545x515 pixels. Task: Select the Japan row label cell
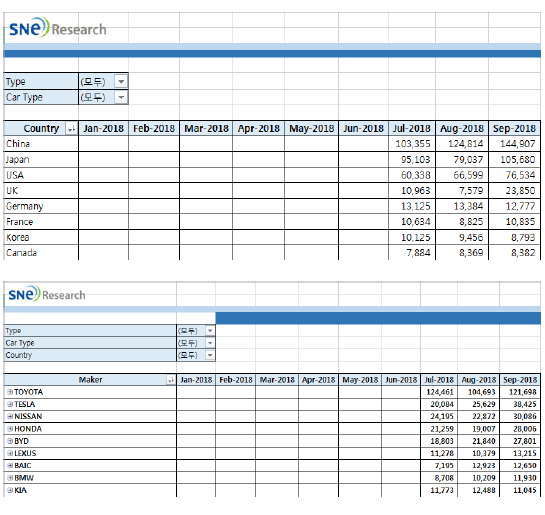(x=41, y=160)
